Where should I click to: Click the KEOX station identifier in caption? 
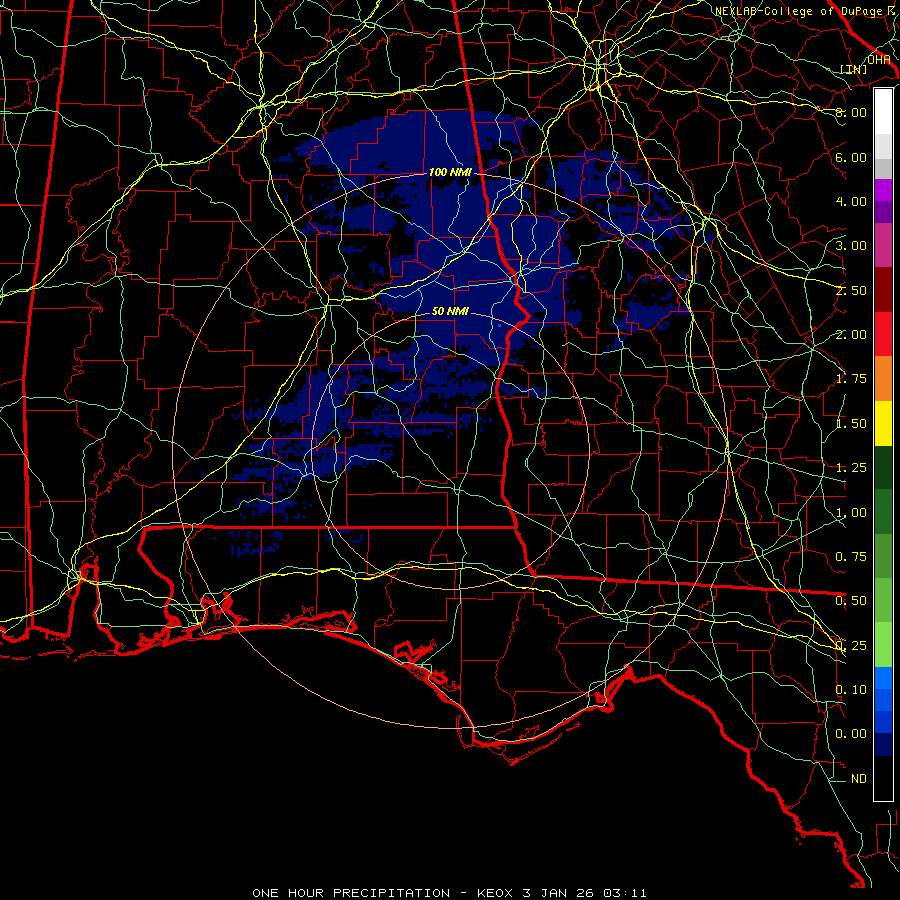point(495,893)
